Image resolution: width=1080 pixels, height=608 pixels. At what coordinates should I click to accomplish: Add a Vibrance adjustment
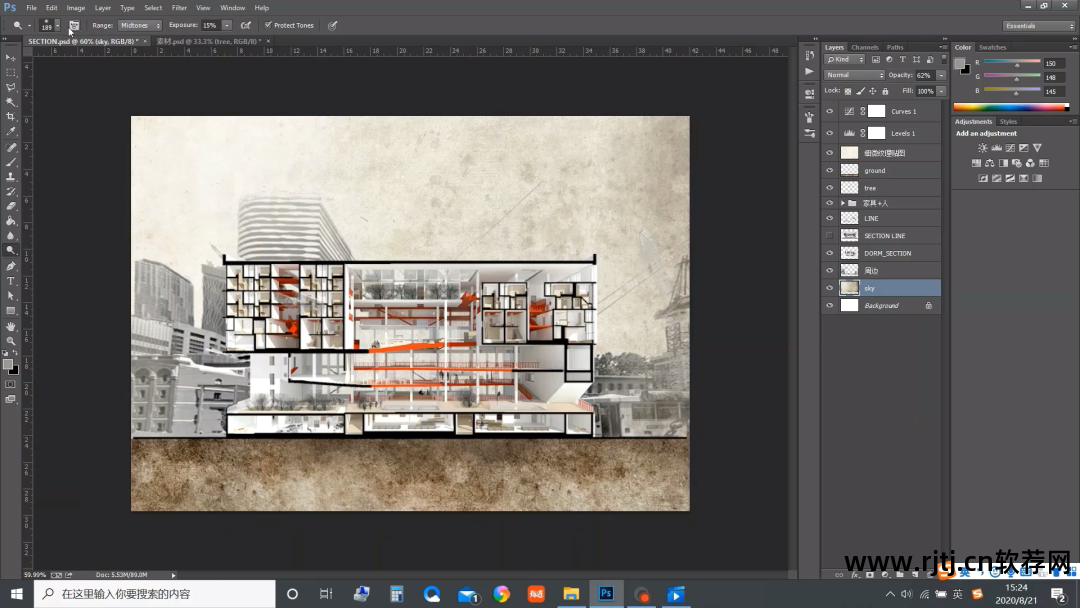(1037, 148)
